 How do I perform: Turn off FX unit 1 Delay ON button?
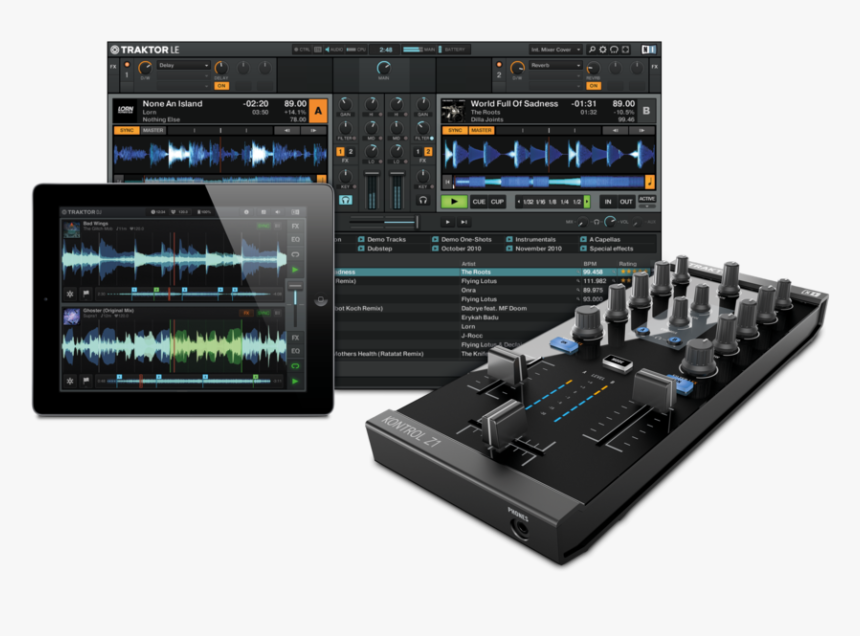click(x=221, y=86)
